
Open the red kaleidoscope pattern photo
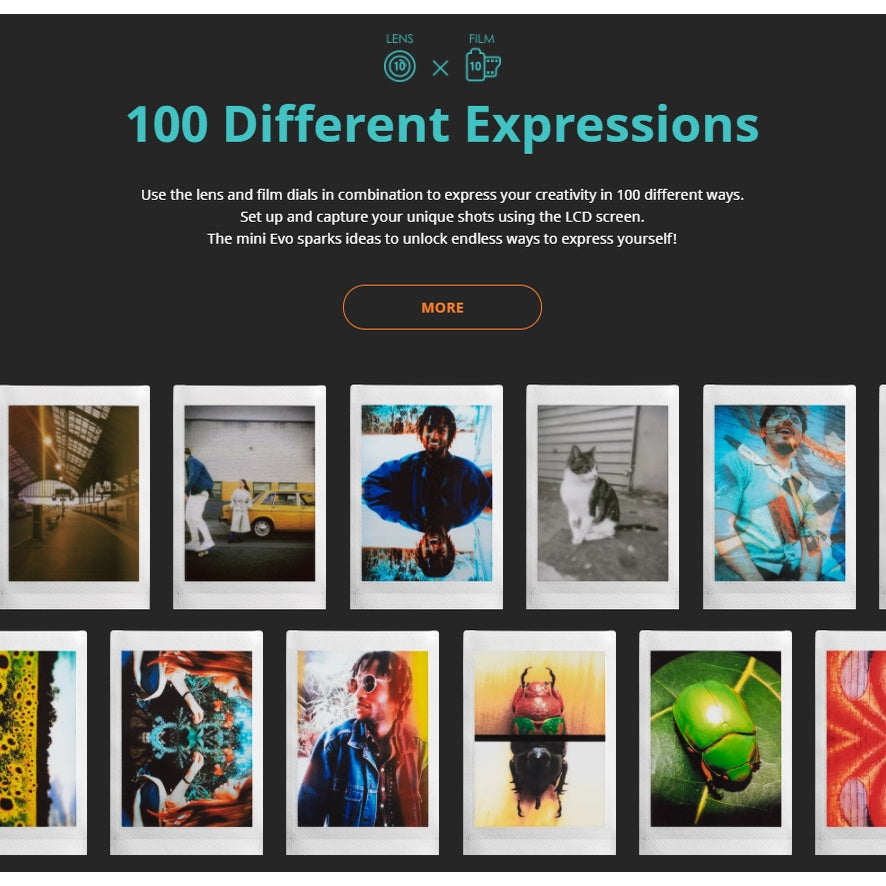pyautogui.click(x=851, y=742)
